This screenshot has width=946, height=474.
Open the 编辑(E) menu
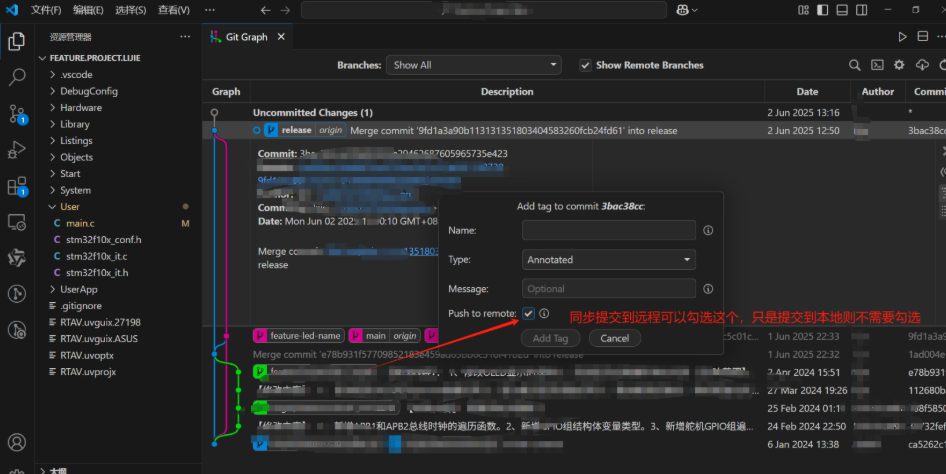point(88,10)
